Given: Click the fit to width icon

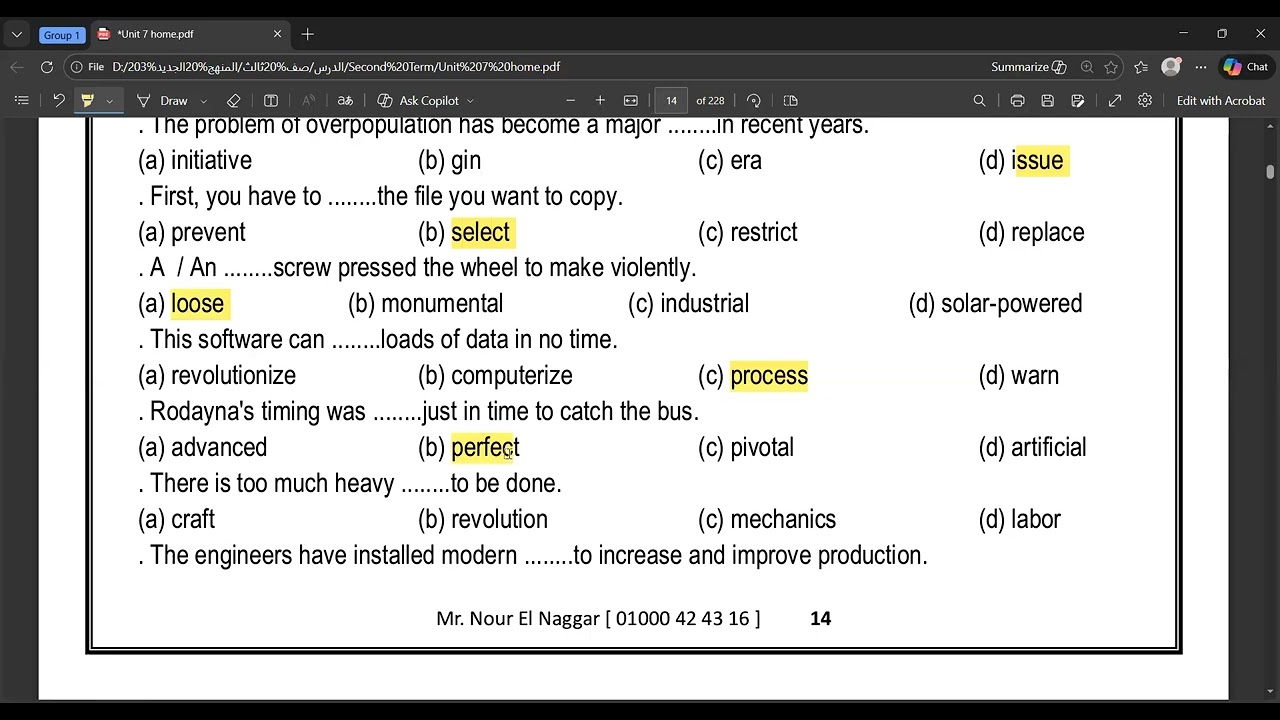Looking at the screenshot, I should pos(631,101).
